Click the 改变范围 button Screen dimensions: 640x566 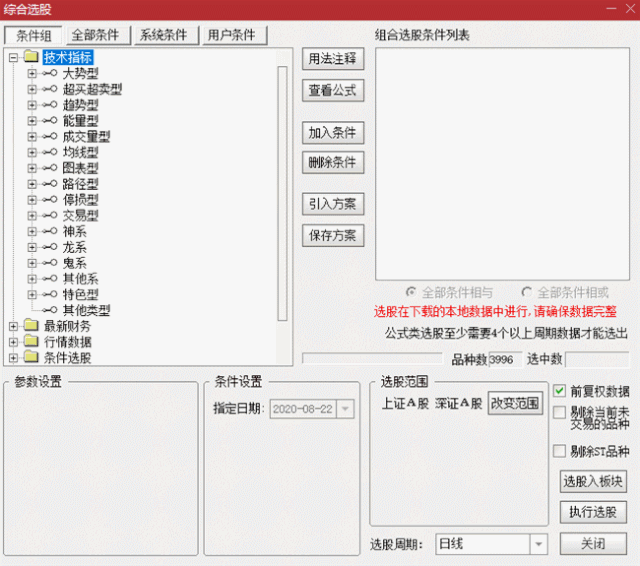pyautogui.click(x=515, y=403)
